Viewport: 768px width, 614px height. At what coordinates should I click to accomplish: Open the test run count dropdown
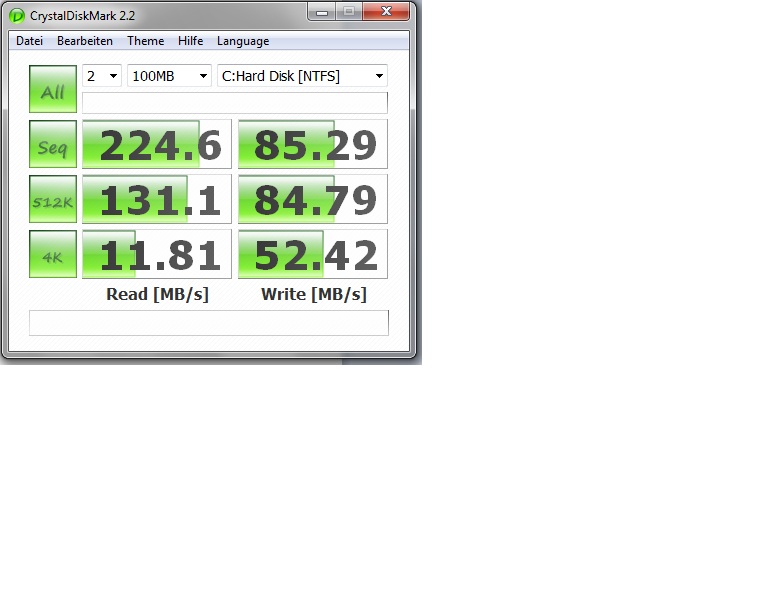point(102,76)
